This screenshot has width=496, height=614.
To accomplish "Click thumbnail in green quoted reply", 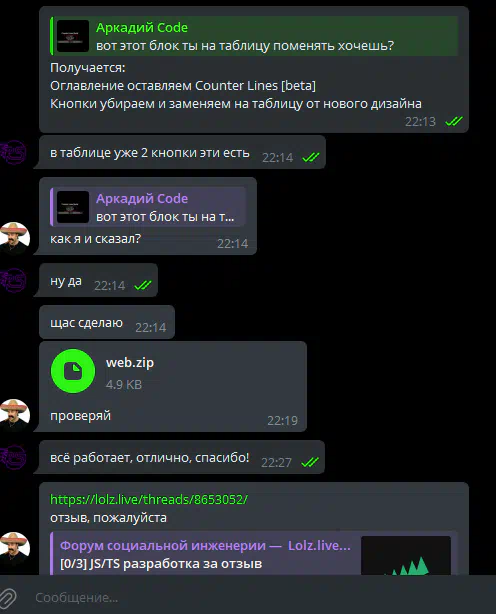I will 73,36.
